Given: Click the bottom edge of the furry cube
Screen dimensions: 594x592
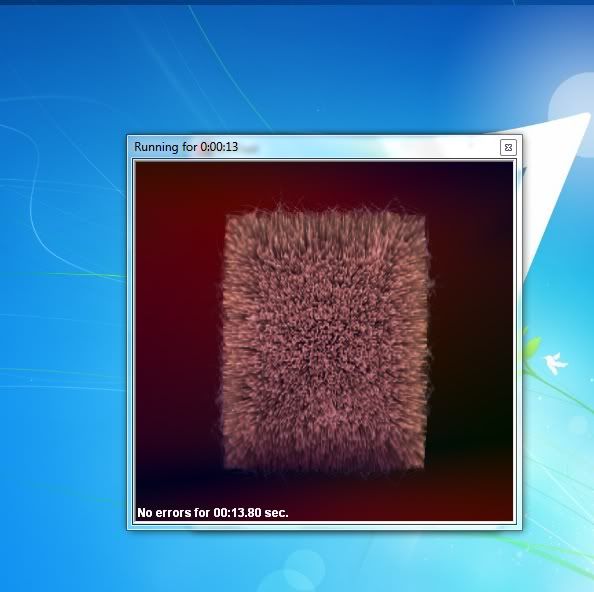Looking at the screenshot, I should coord(324,467).
